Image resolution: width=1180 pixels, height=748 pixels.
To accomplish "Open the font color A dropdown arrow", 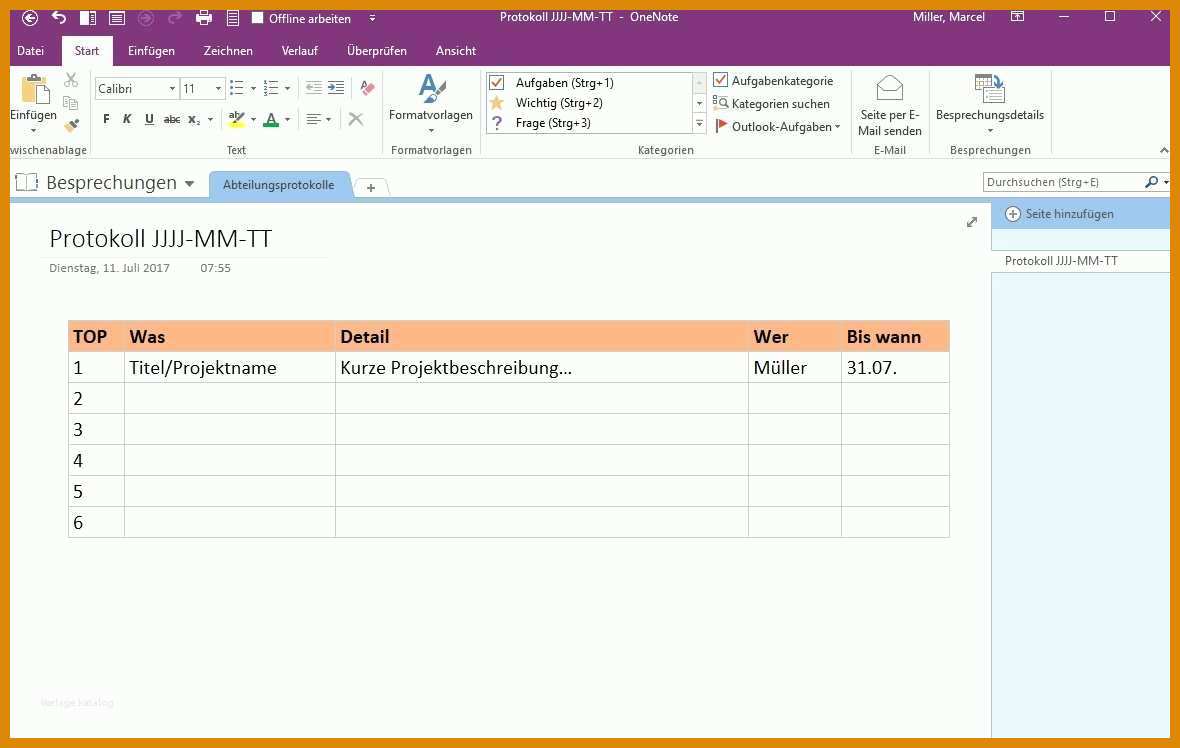I will (x=287, y=119).
